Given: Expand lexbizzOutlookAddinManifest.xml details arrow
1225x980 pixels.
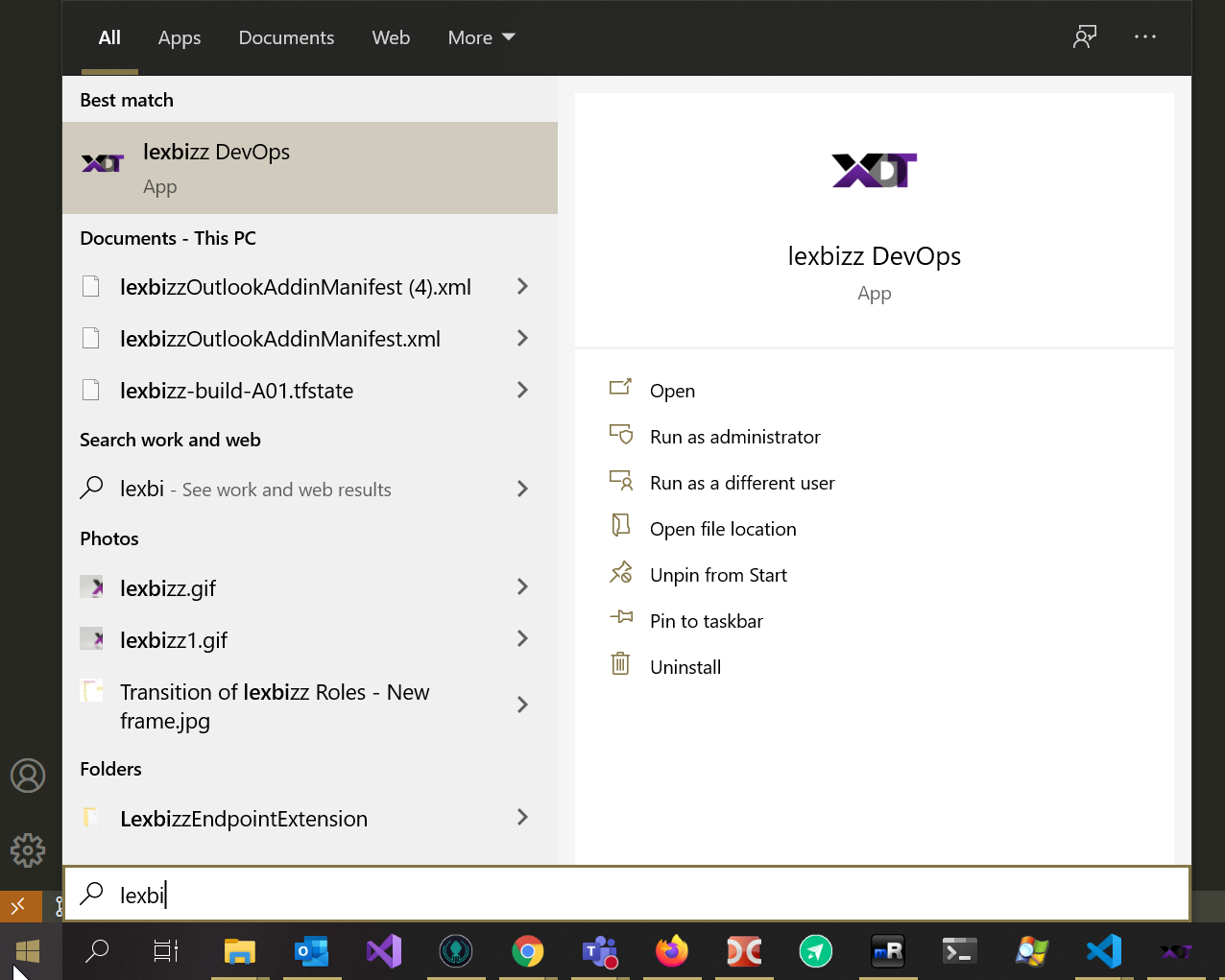Looking at the screenshot, I should (x=522, y=338).
